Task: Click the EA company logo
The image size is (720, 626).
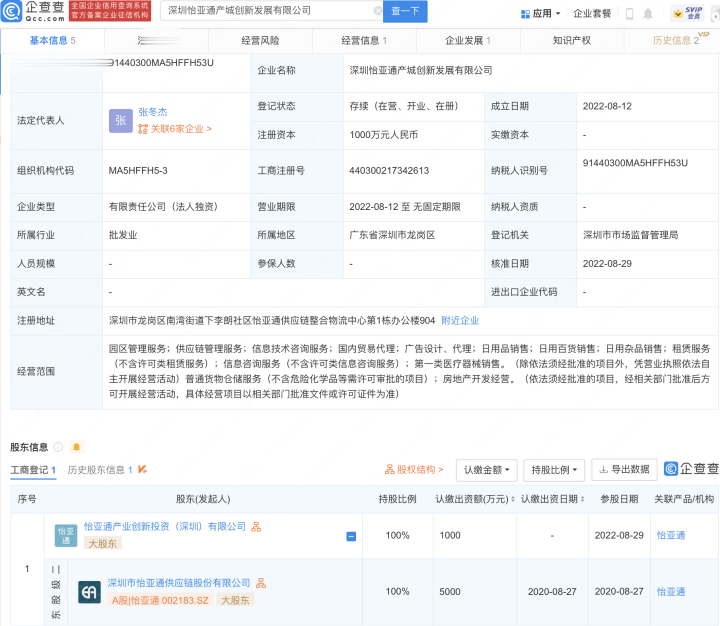Action: click(89, 592)
